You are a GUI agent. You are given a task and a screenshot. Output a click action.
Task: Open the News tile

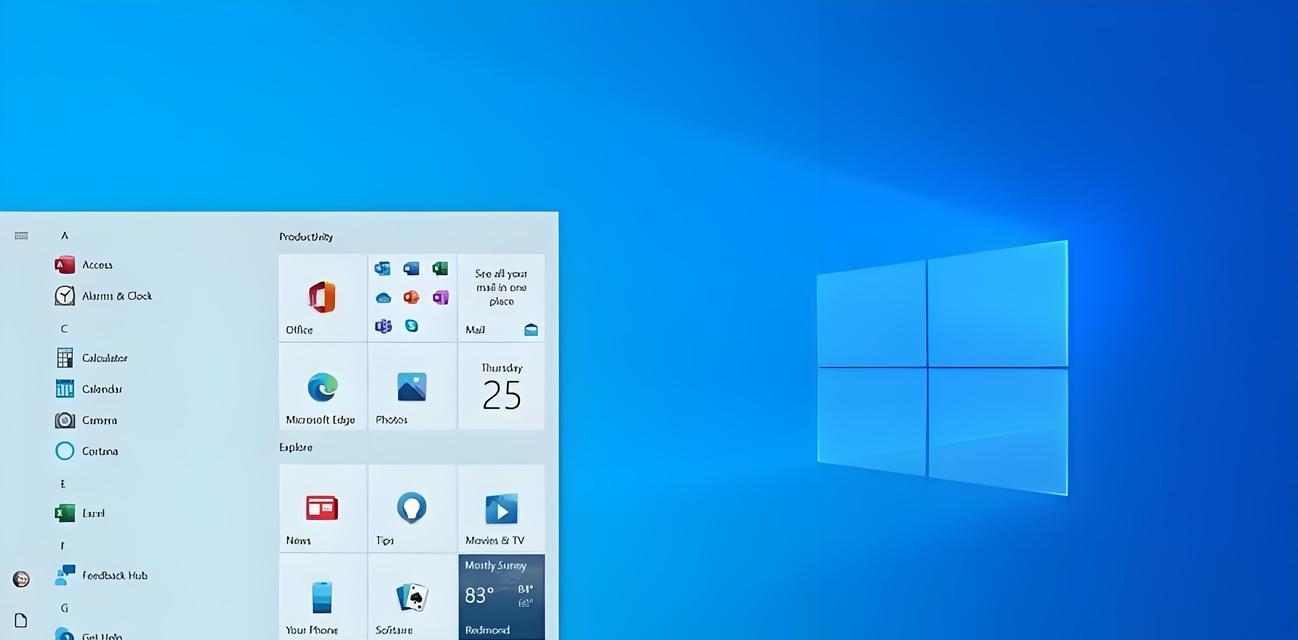[x=323, y=508]
